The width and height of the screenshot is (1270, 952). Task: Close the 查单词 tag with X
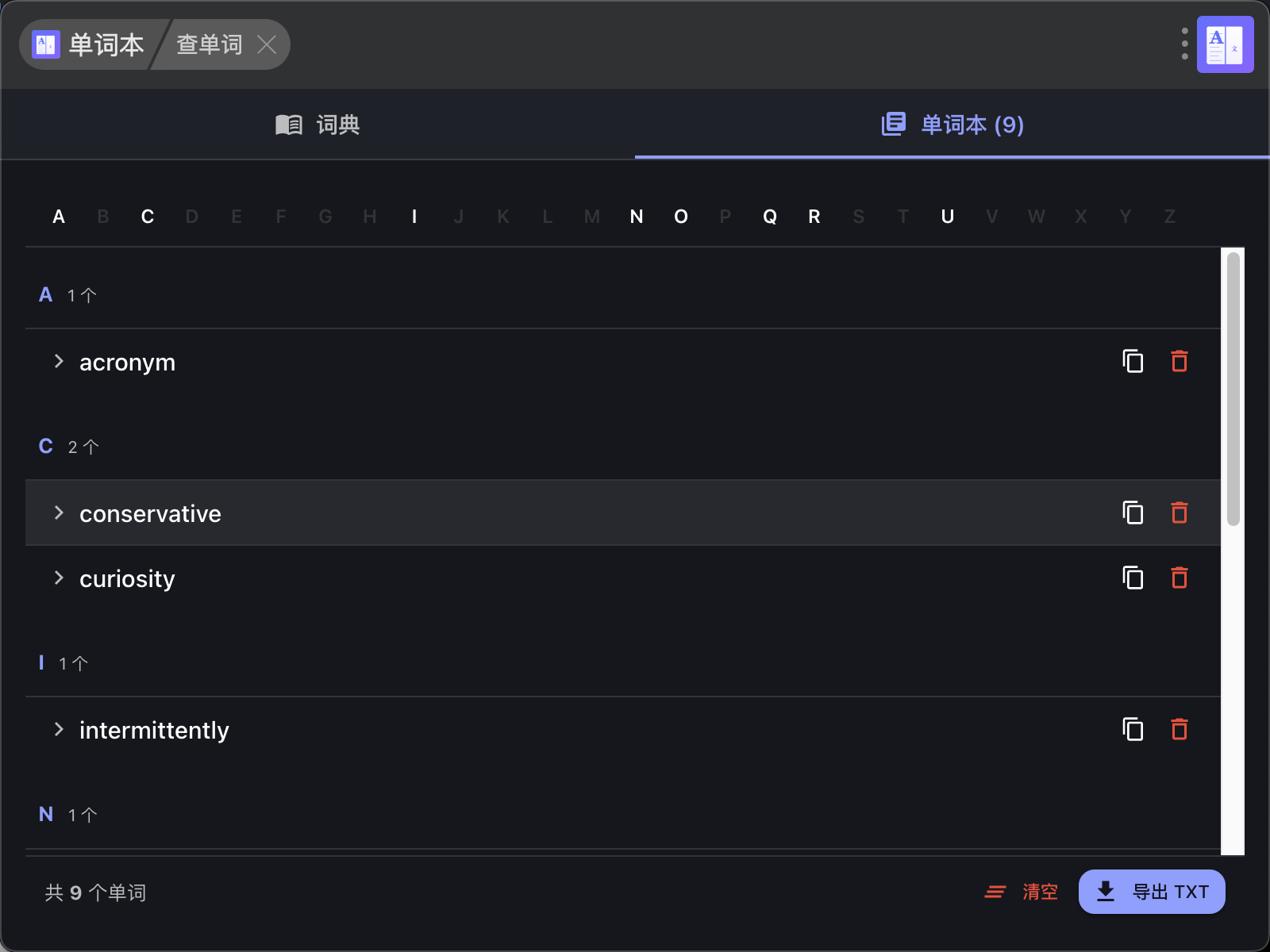point(267,44)
